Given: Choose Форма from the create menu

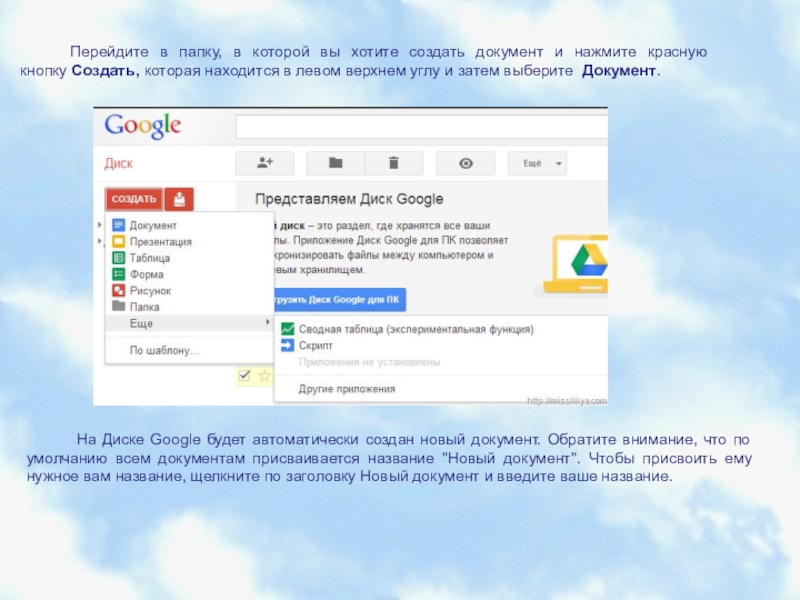Looking at the screenshot, I should (x=189, y=274).
